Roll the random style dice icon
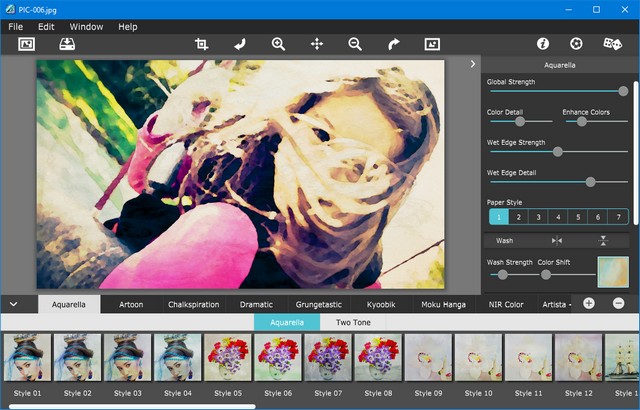Viewport: 640px width, 410px height. pyautogui.click(x=612, y=44)
